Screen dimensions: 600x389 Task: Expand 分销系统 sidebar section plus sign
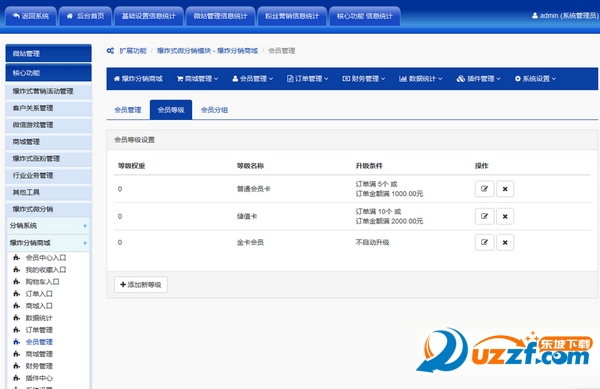[x=85, y=226]
